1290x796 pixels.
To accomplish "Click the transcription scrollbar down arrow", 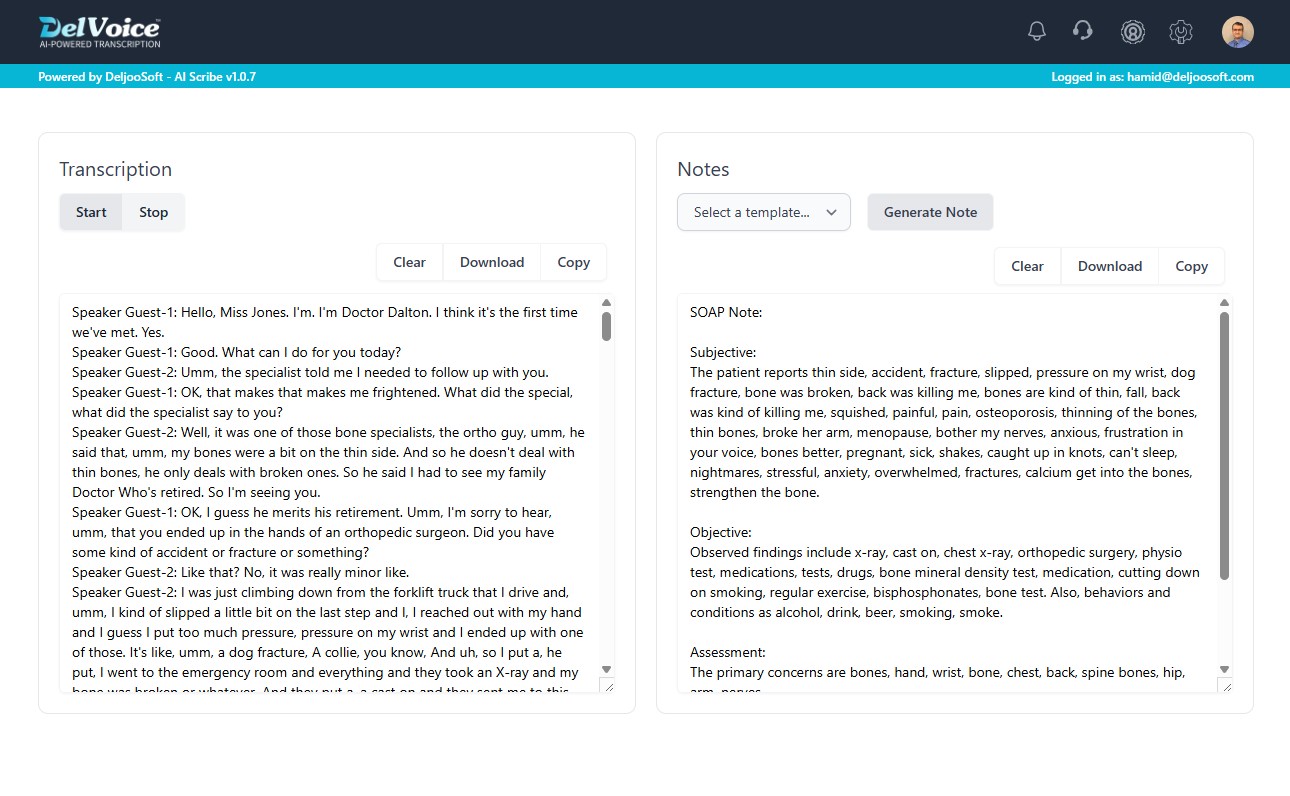I will (606, 669).
